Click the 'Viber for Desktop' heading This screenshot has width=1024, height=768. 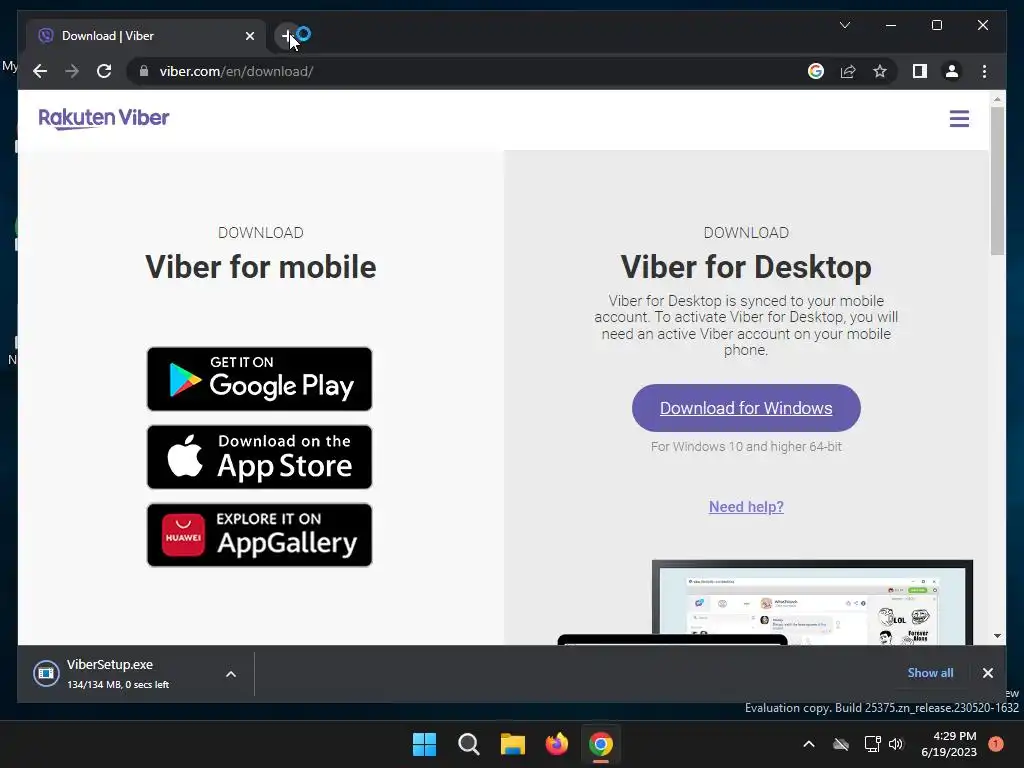746,266
